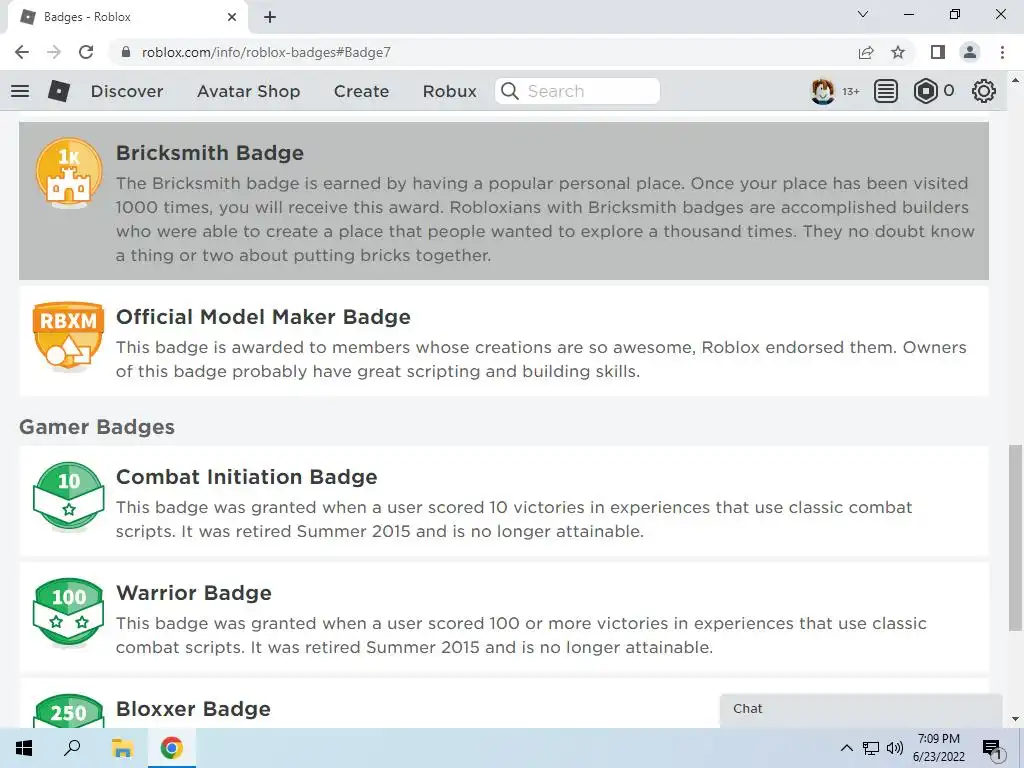Open the taskbar clock and date
The width and height of the screenshot is (1024, 768).
[x=938, y=748]
